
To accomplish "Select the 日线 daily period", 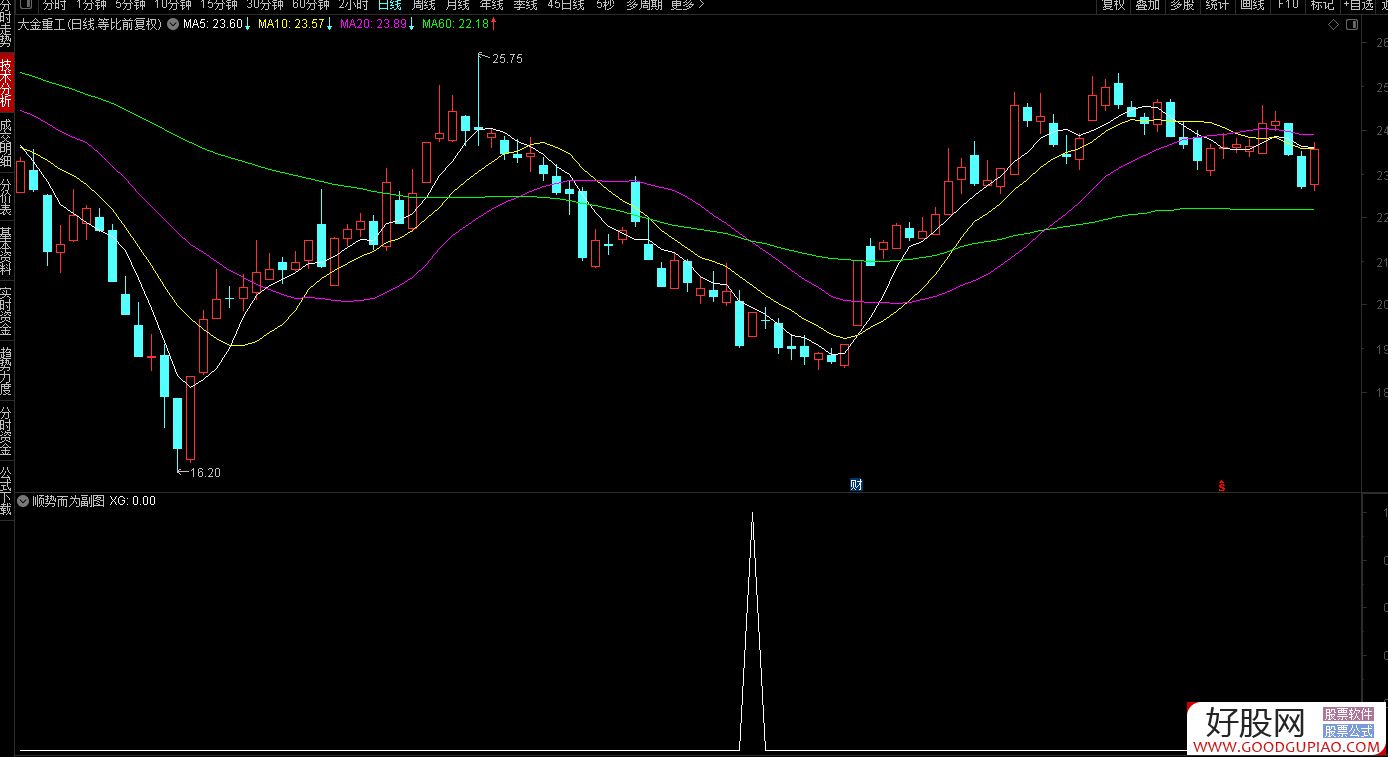I will [390, 5].
